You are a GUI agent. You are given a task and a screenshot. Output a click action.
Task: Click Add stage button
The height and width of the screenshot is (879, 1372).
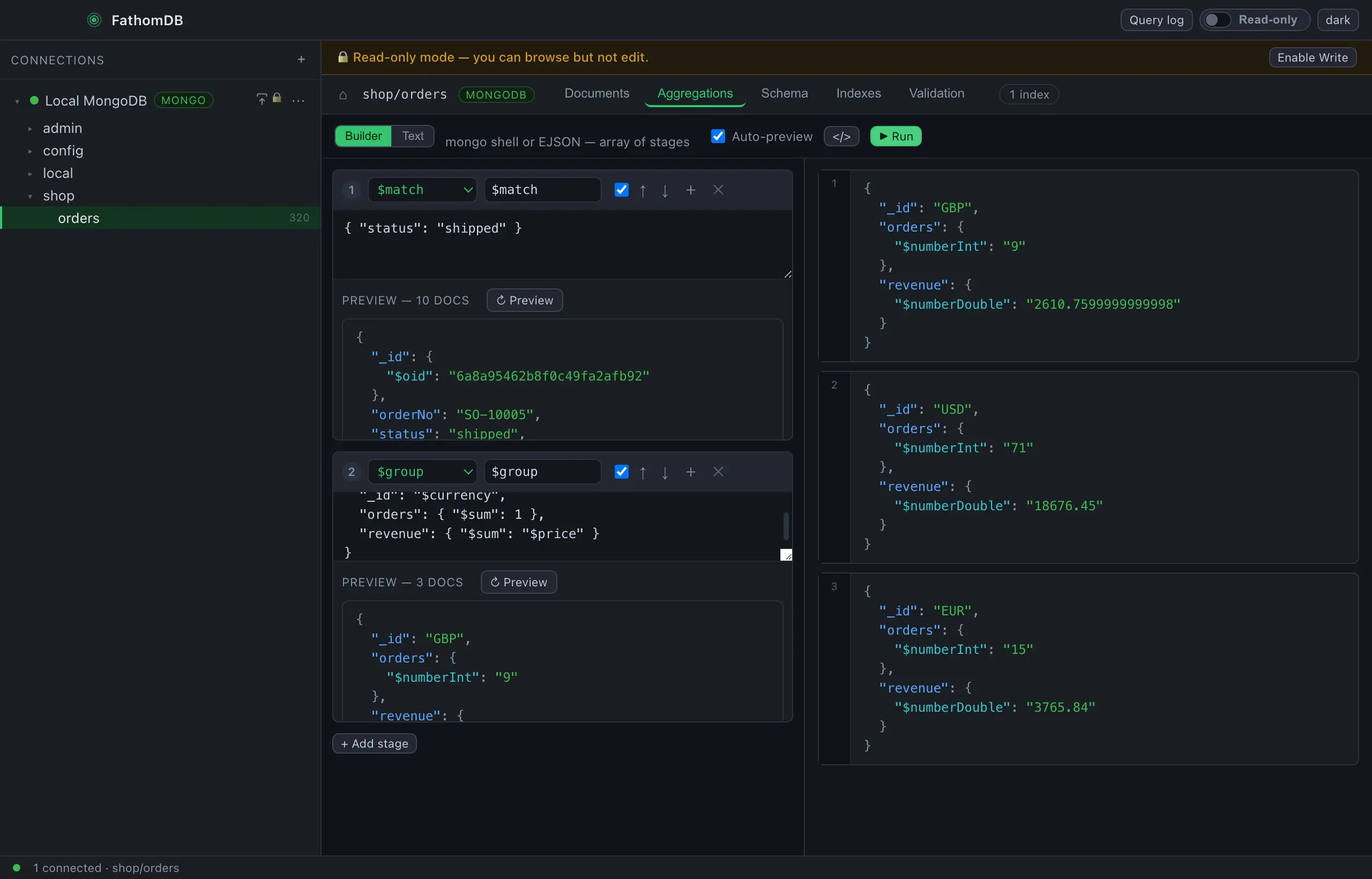click(375, 744)
